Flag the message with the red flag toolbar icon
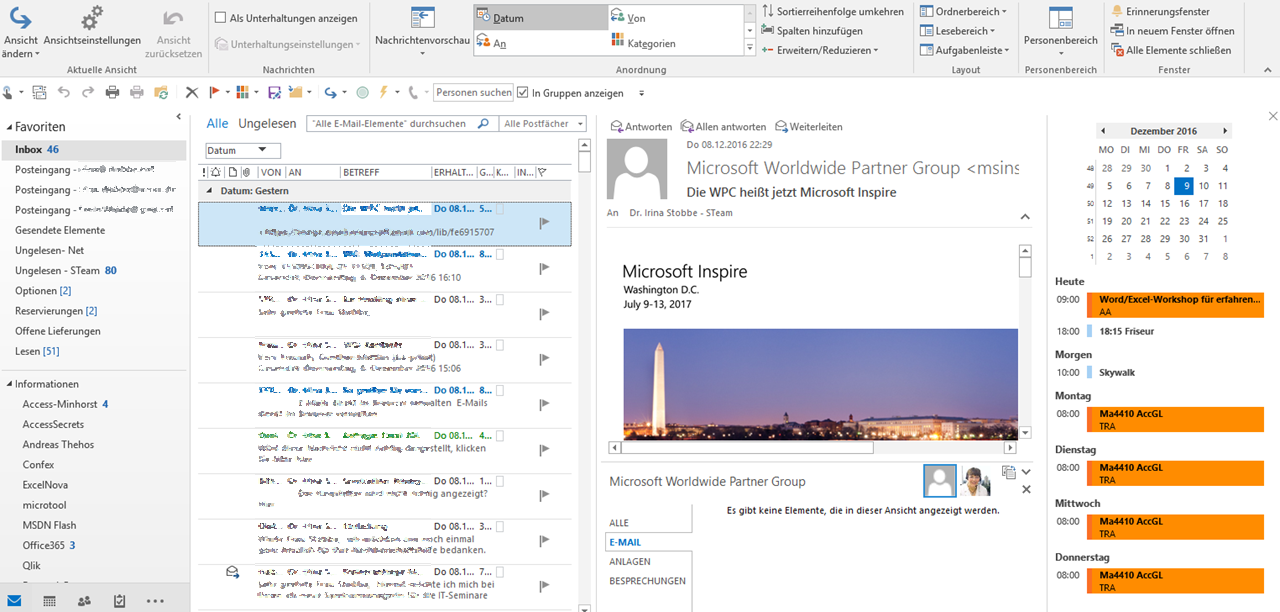 tap(214, 92)
